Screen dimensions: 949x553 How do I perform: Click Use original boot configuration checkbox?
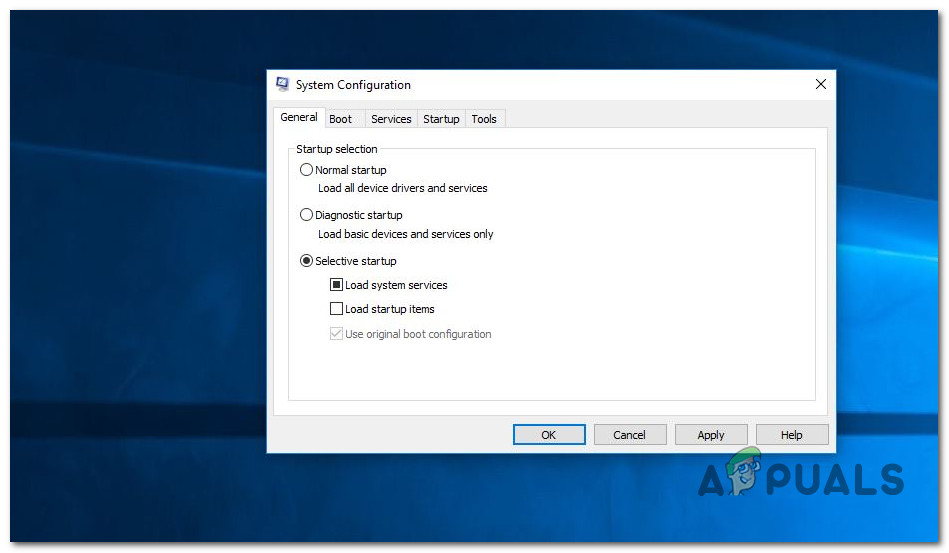[337, 333]
